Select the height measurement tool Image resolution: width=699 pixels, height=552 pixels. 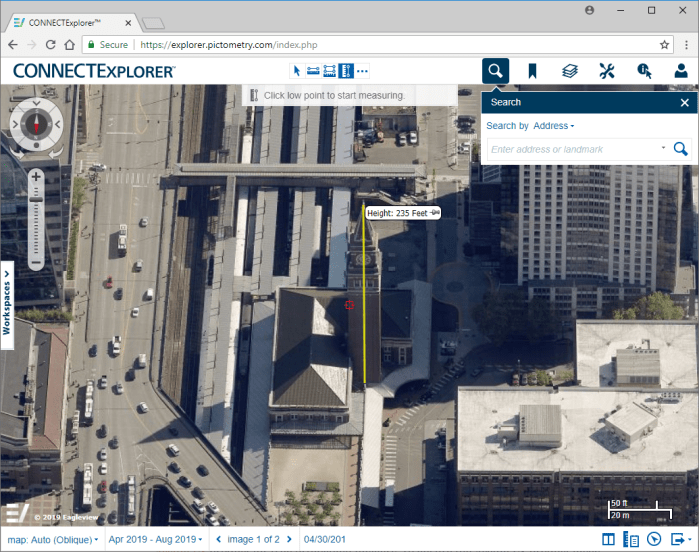click(345, 70)
